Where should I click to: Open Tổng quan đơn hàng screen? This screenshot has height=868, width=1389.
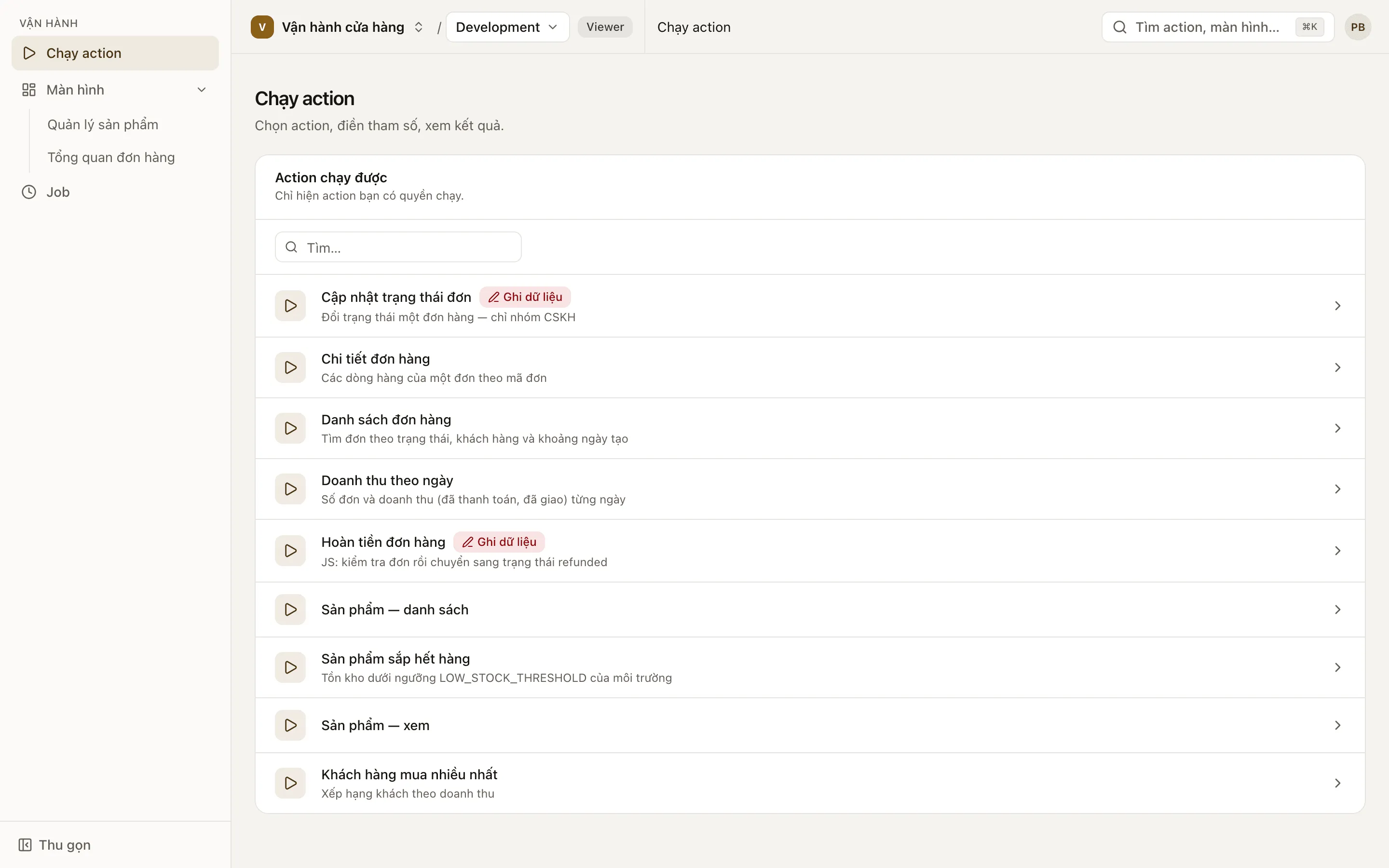(111, 157)
